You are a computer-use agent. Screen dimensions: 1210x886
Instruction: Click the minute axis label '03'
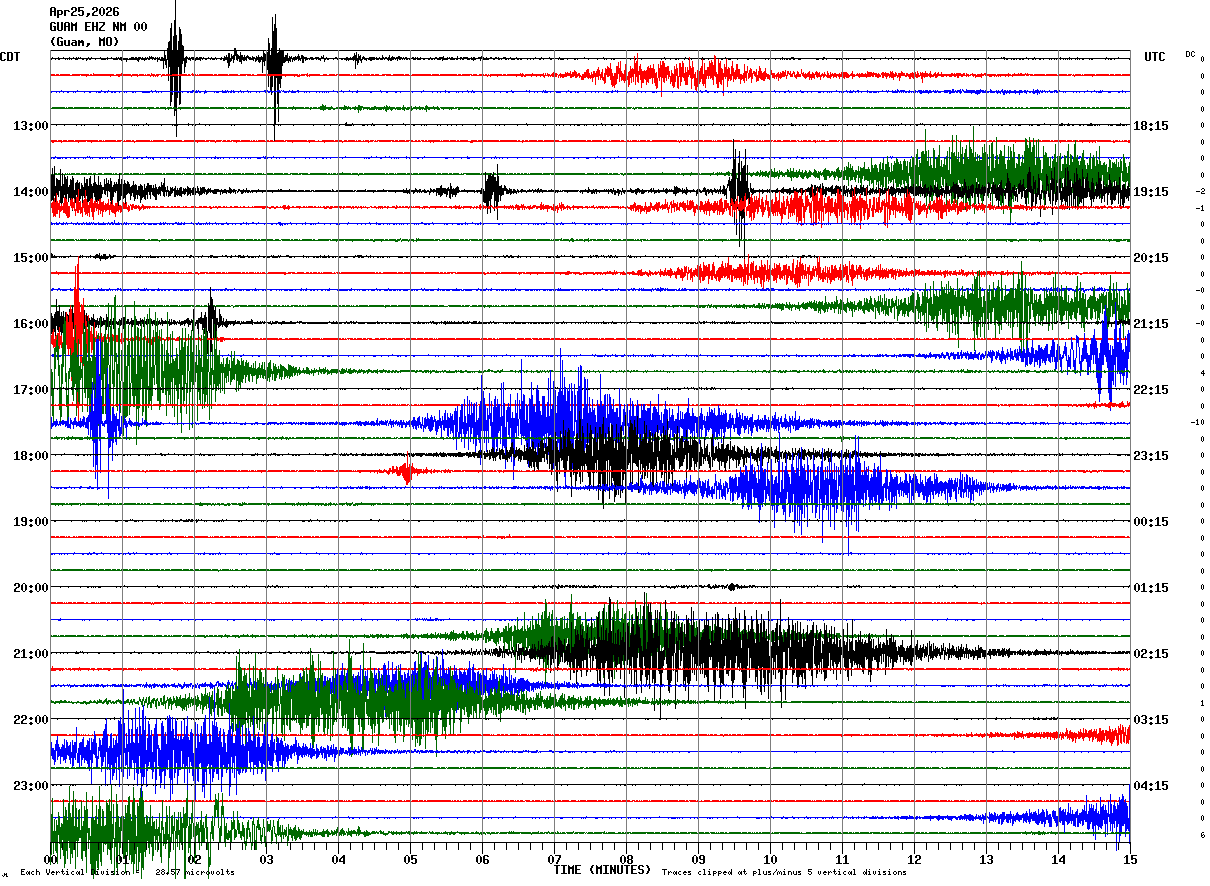tap(267, 860)
